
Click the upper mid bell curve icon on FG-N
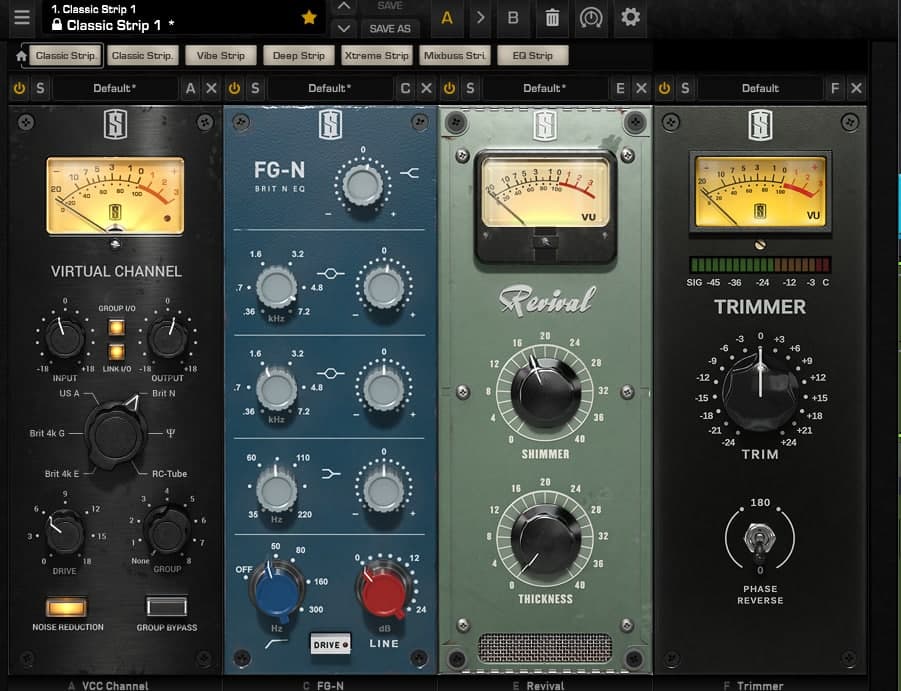pos(330,273)
